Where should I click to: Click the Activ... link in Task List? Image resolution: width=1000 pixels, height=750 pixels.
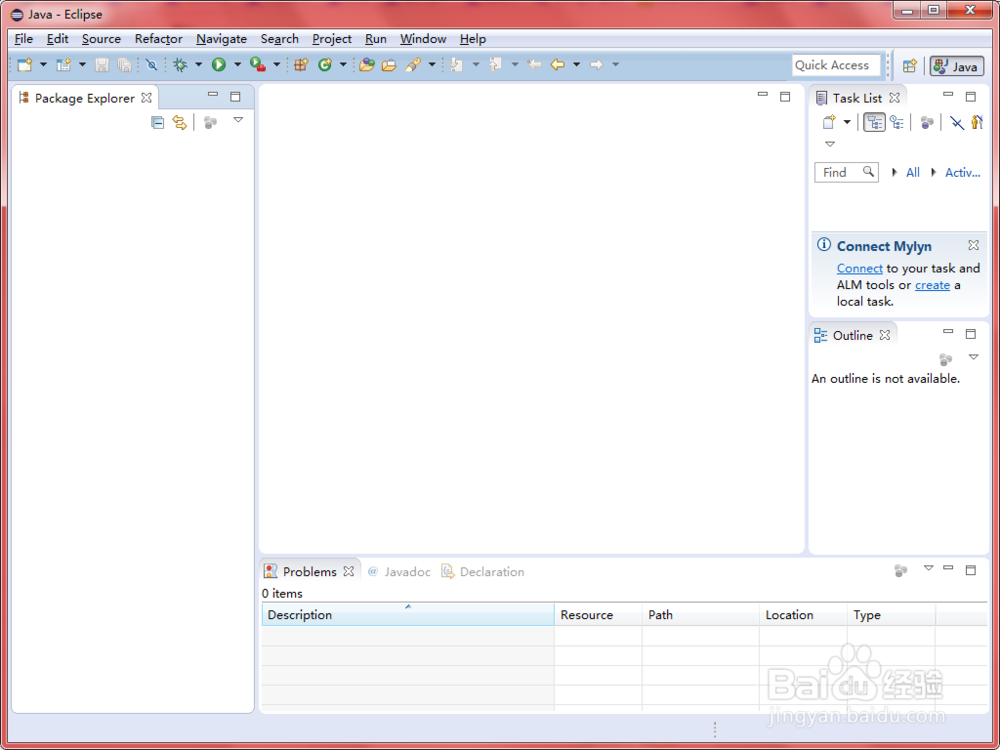click(x=962, y=172)
